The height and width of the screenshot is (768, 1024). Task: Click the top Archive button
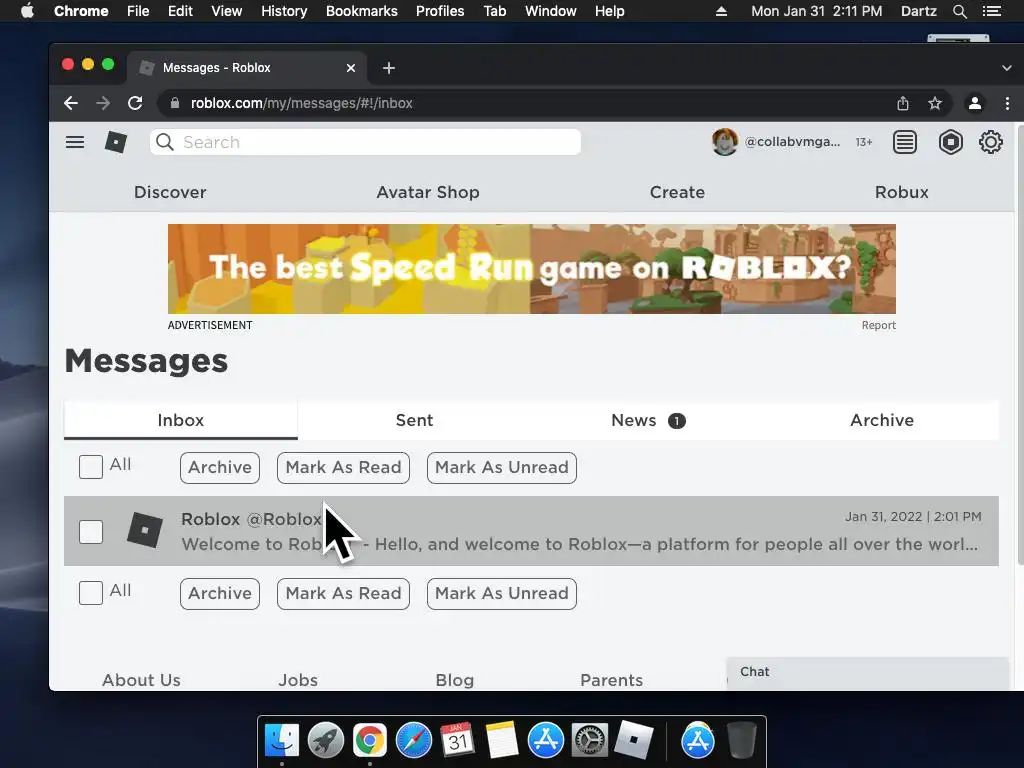pos(220,468)
